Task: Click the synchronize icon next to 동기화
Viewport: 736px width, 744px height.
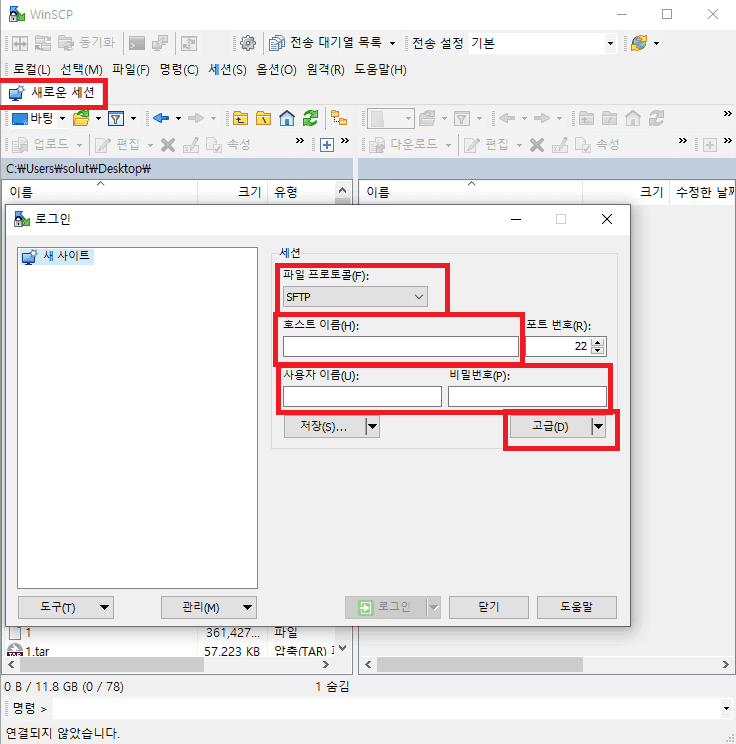Action: [66, 43]
